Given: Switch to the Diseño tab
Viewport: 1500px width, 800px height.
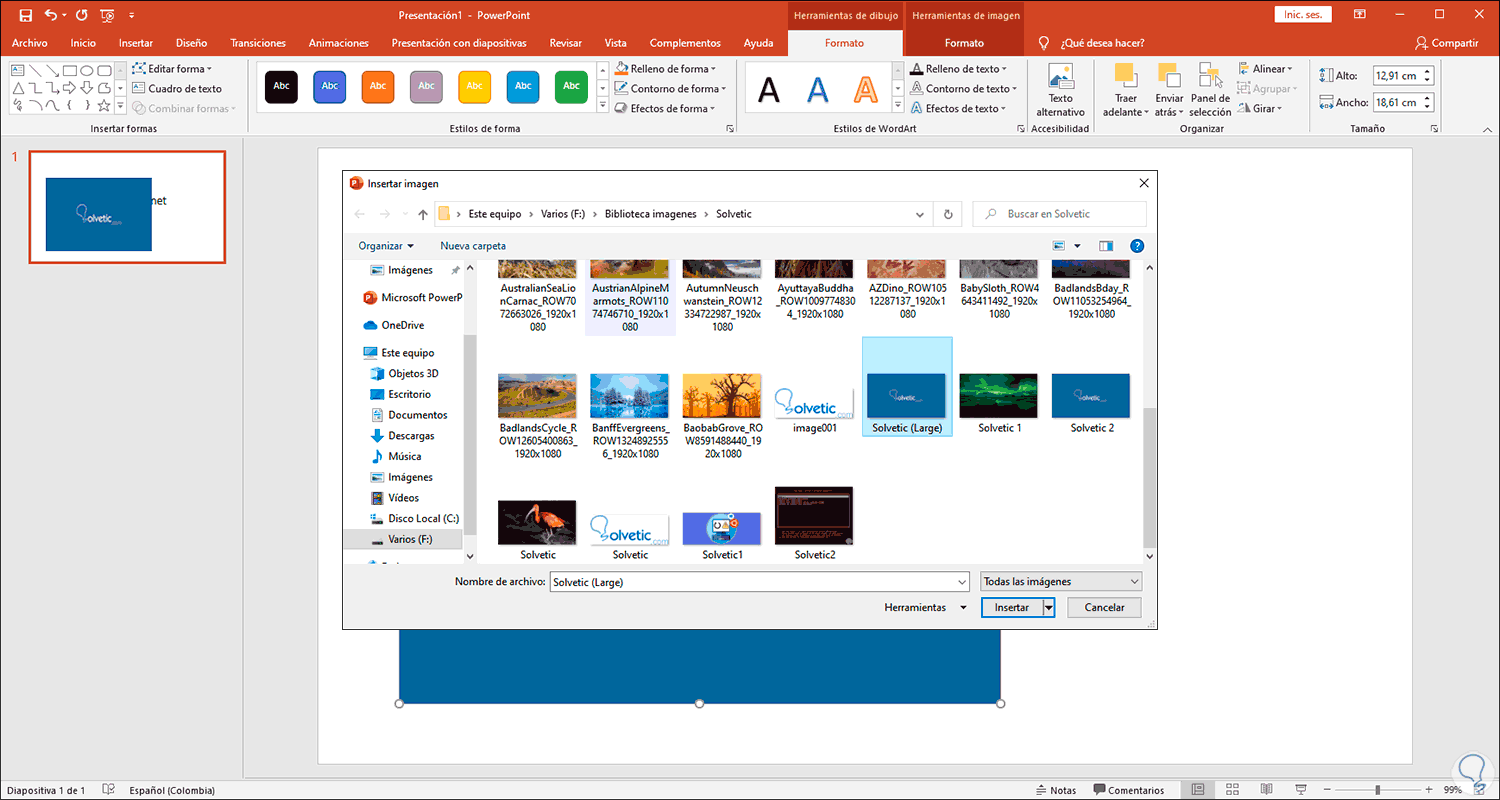Looking at the screenshot, I should click(191, 43).
